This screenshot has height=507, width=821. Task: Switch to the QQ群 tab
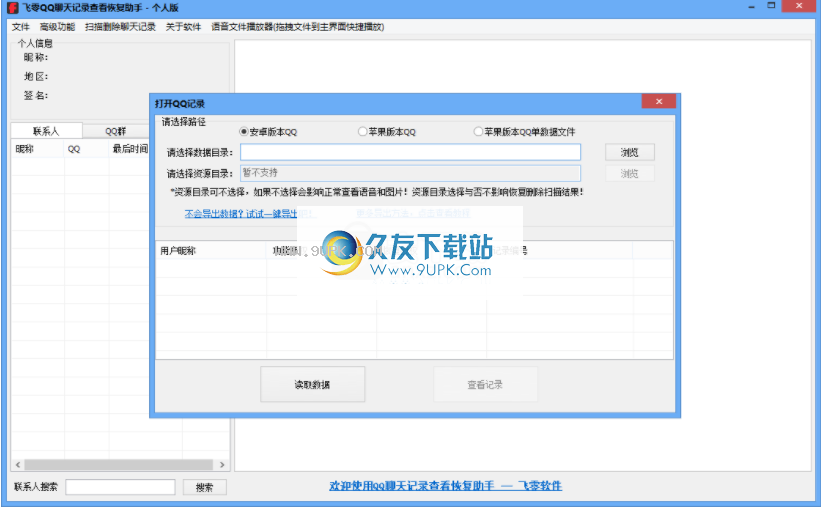click(115, 131)
